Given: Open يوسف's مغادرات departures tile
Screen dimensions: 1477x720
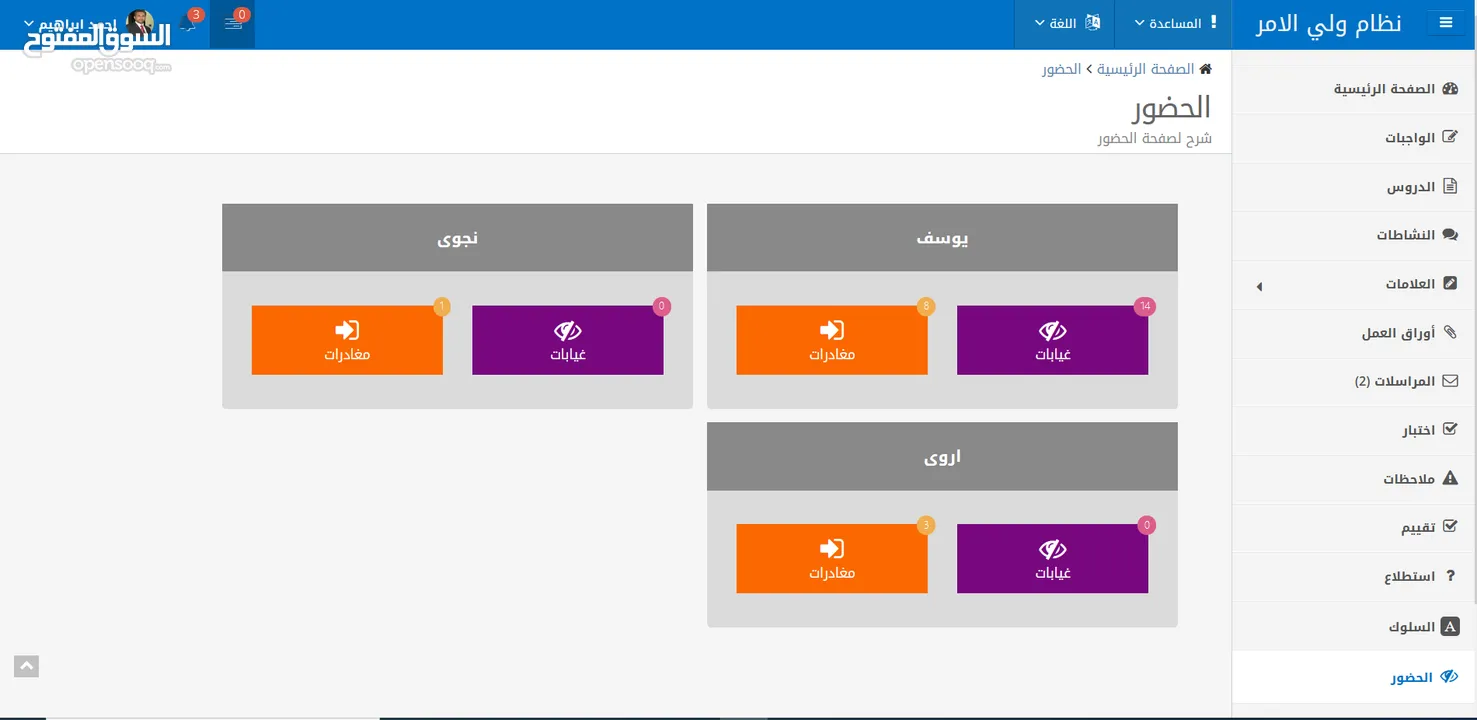Looking at the screenshot, I should coord(832,340).
